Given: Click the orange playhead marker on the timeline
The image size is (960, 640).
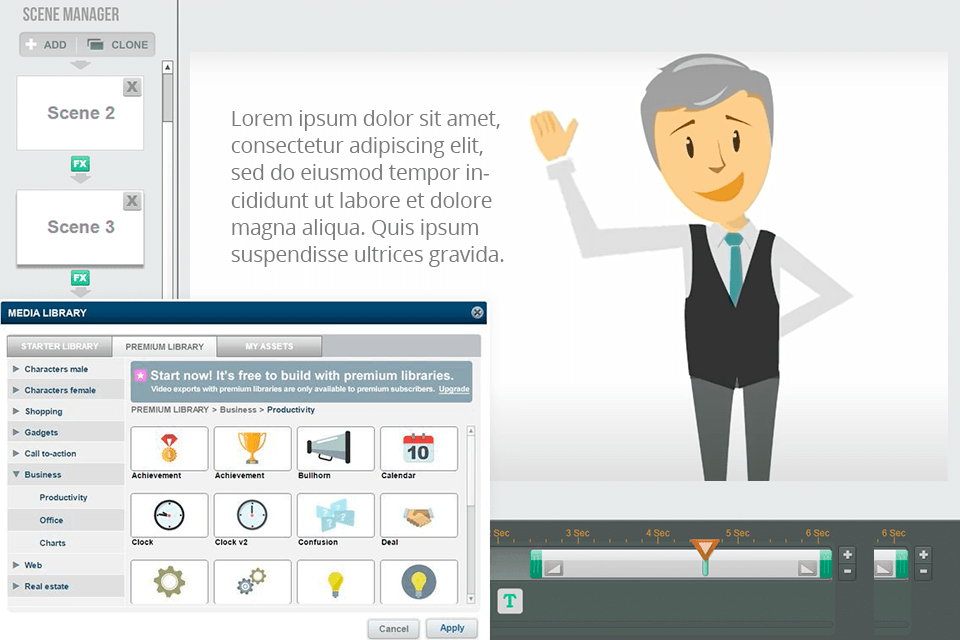Looking at the screenshot, I should [x=707, y=548].
